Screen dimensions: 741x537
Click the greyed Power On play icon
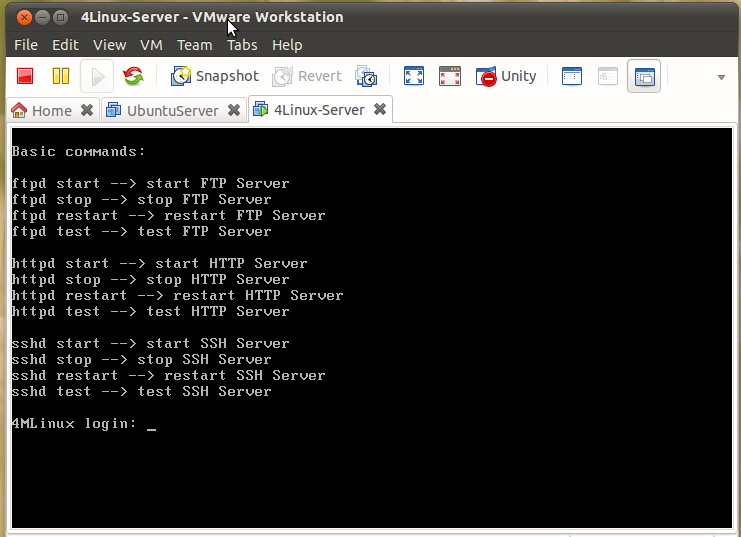(97, 76)
